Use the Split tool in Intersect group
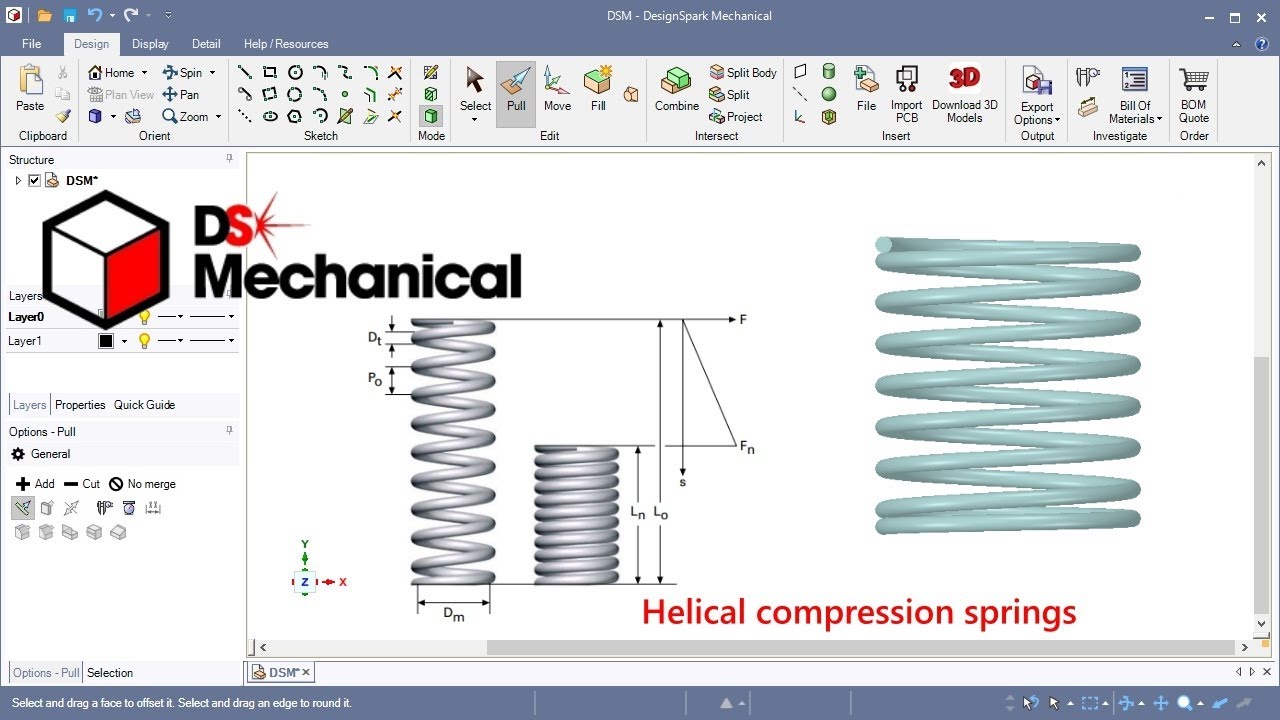Viewport: 1280px width, 720px height. (x=730, y=94)
